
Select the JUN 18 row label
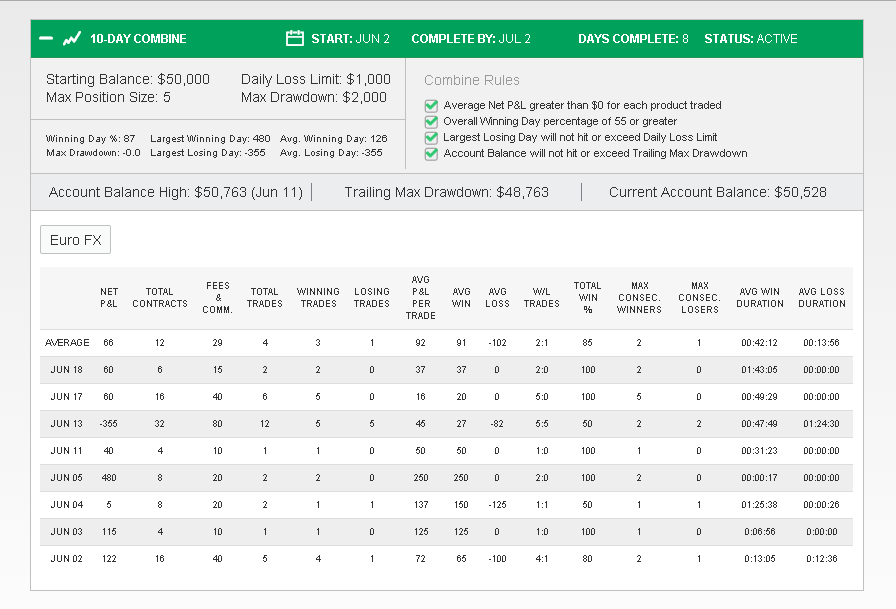tap(66, 370)
